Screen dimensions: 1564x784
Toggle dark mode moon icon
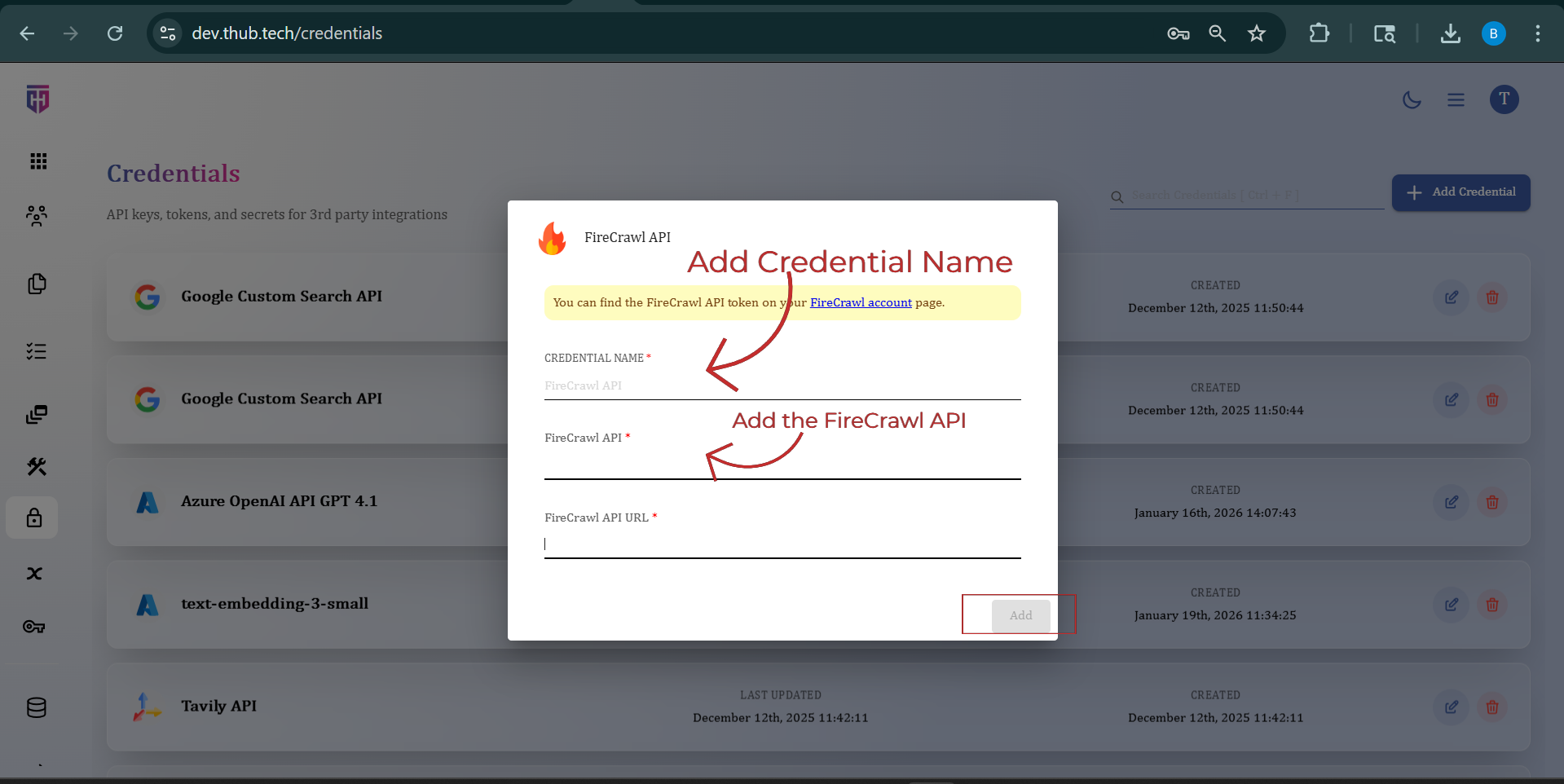pos(1411,100)
